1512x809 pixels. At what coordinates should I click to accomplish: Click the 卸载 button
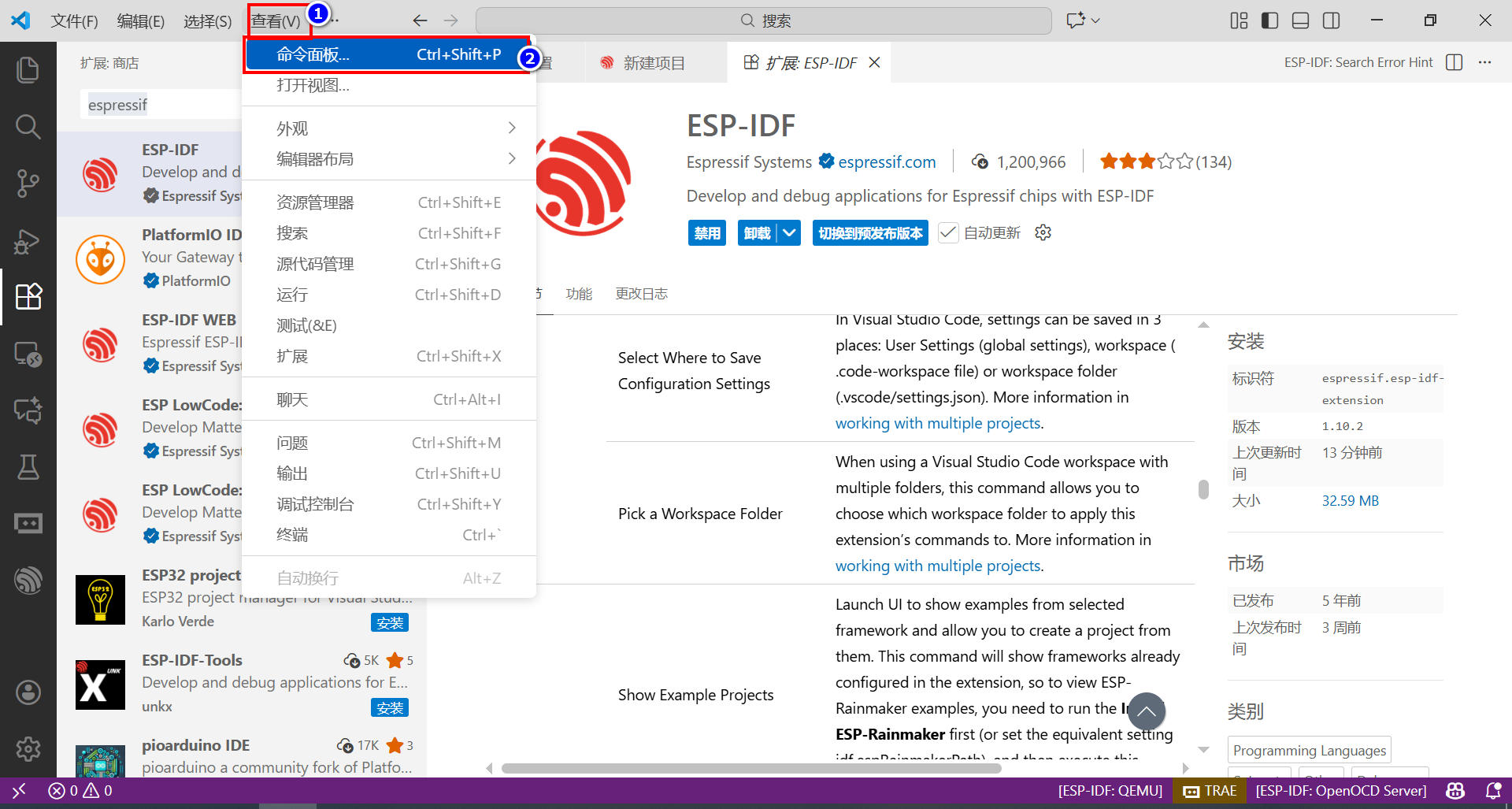click(x=758, y=232)
